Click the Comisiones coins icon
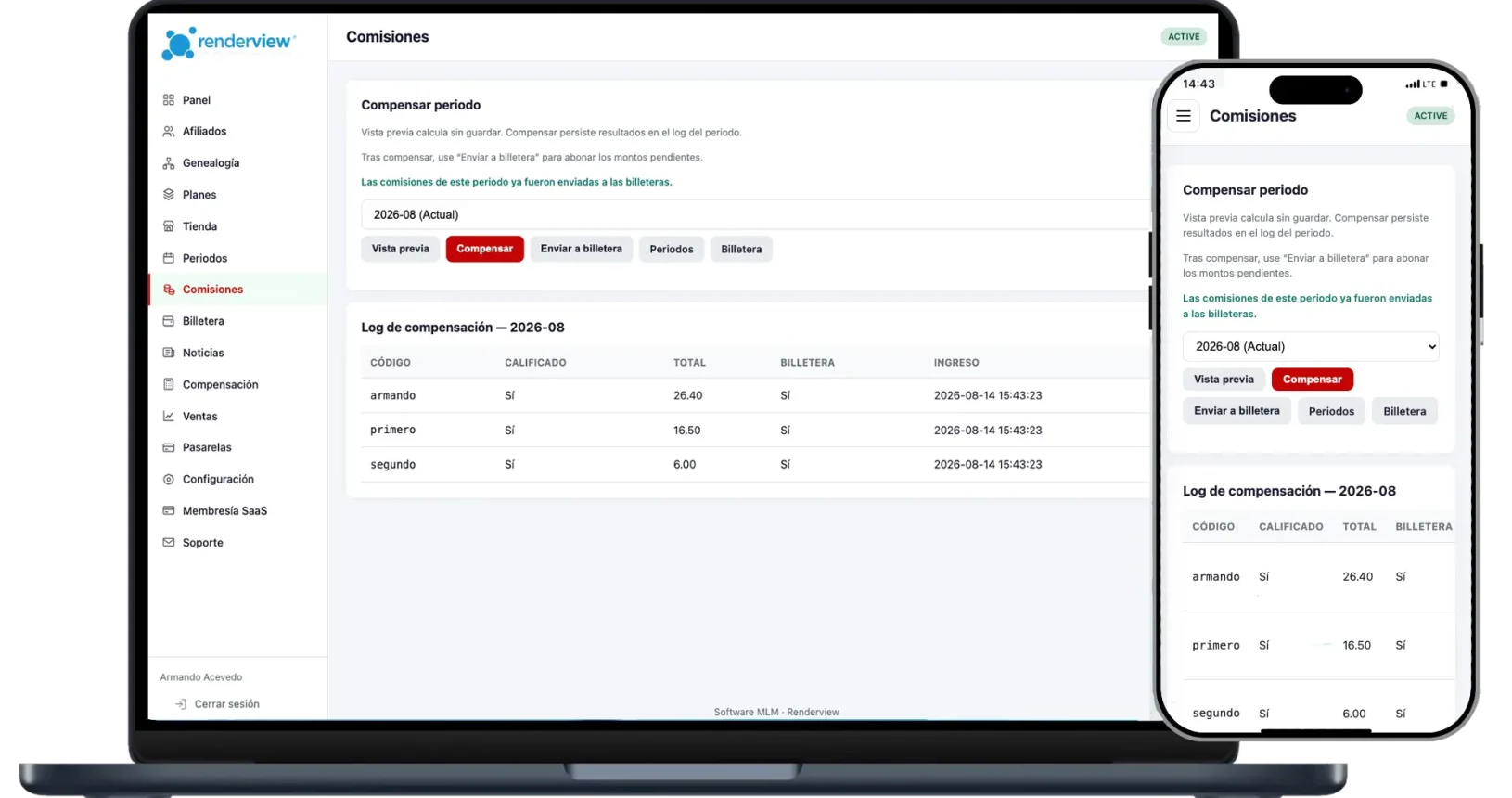The width and height of the screenshot is (1512, 798). tap(169, 290)
